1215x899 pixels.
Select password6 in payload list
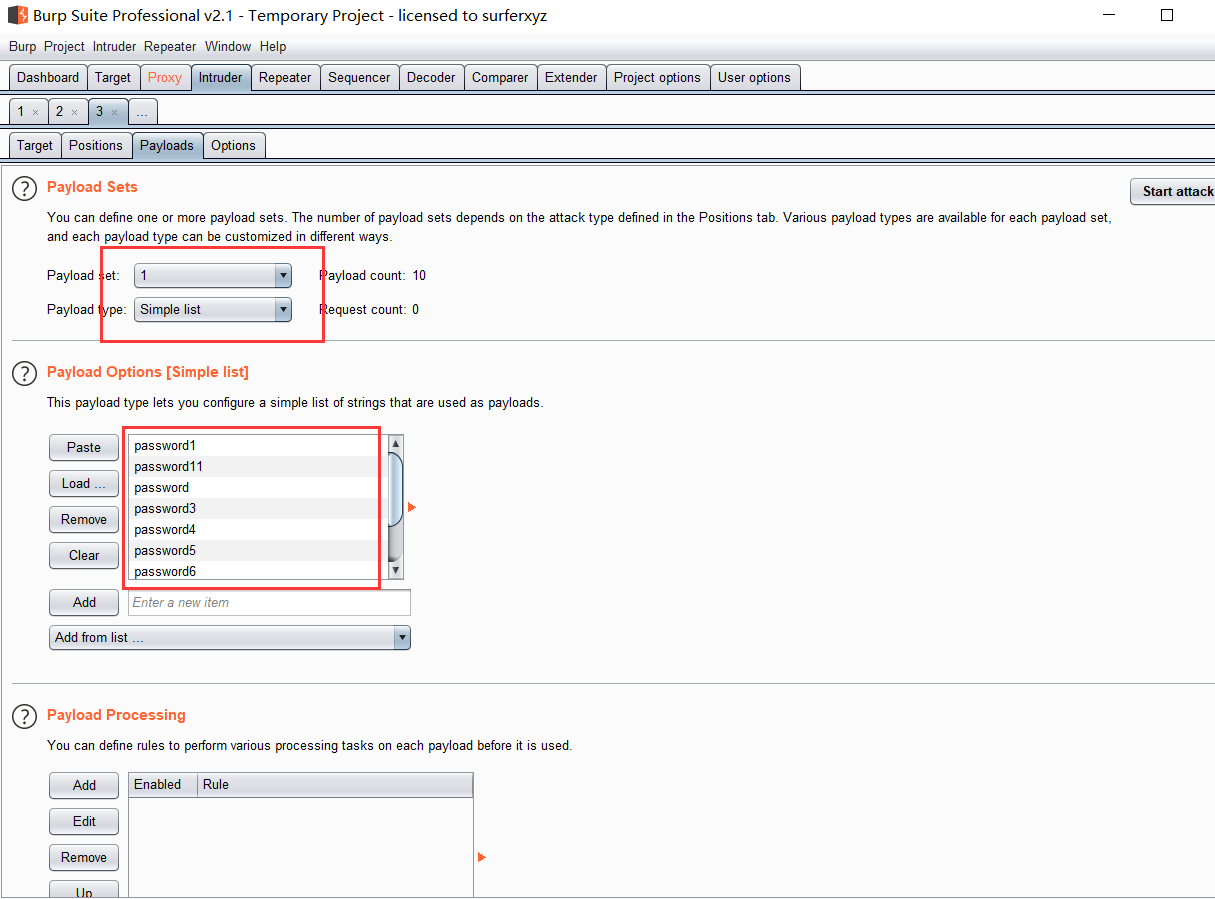[258, 572]
